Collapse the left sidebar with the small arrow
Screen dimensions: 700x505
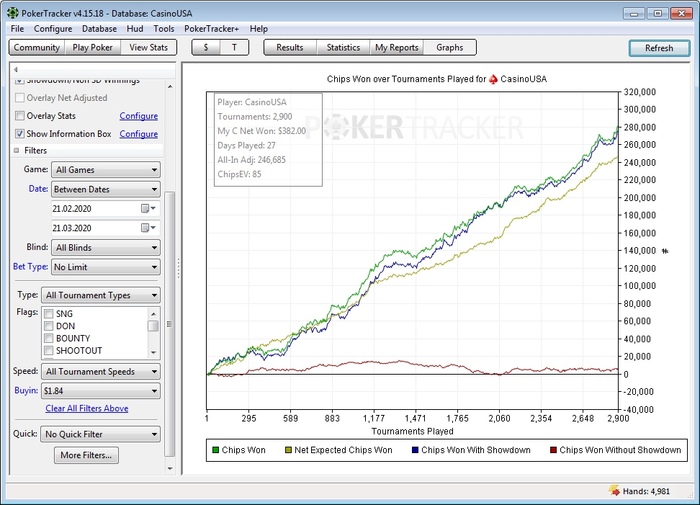click(16, 69)
